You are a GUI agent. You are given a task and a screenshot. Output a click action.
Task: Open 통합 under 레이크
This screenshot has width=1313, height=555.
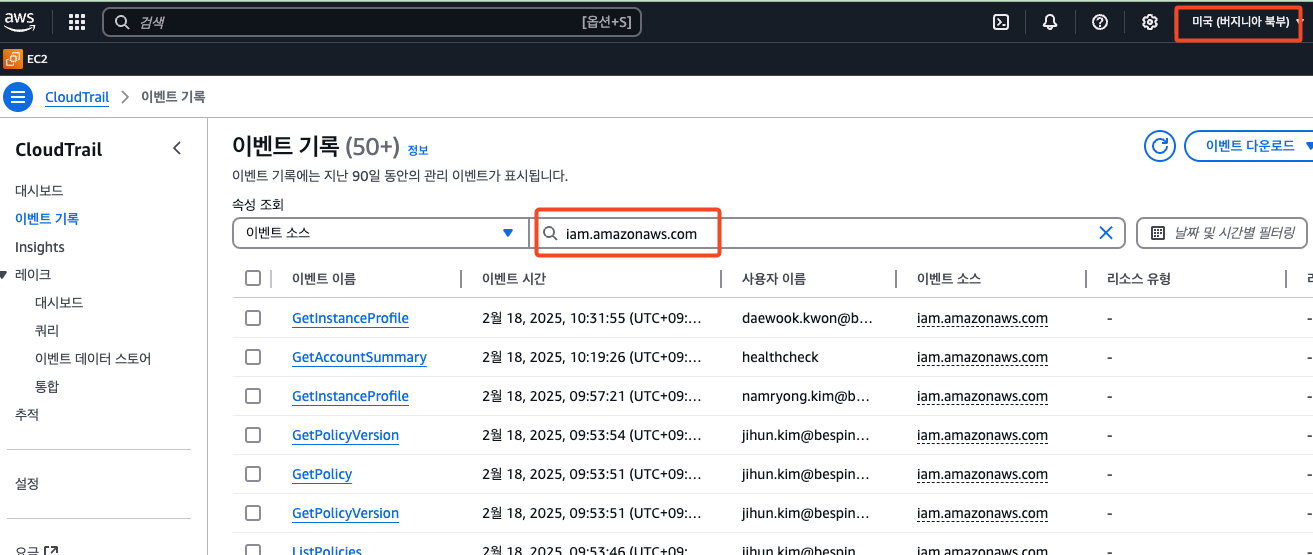coord(47,386)
